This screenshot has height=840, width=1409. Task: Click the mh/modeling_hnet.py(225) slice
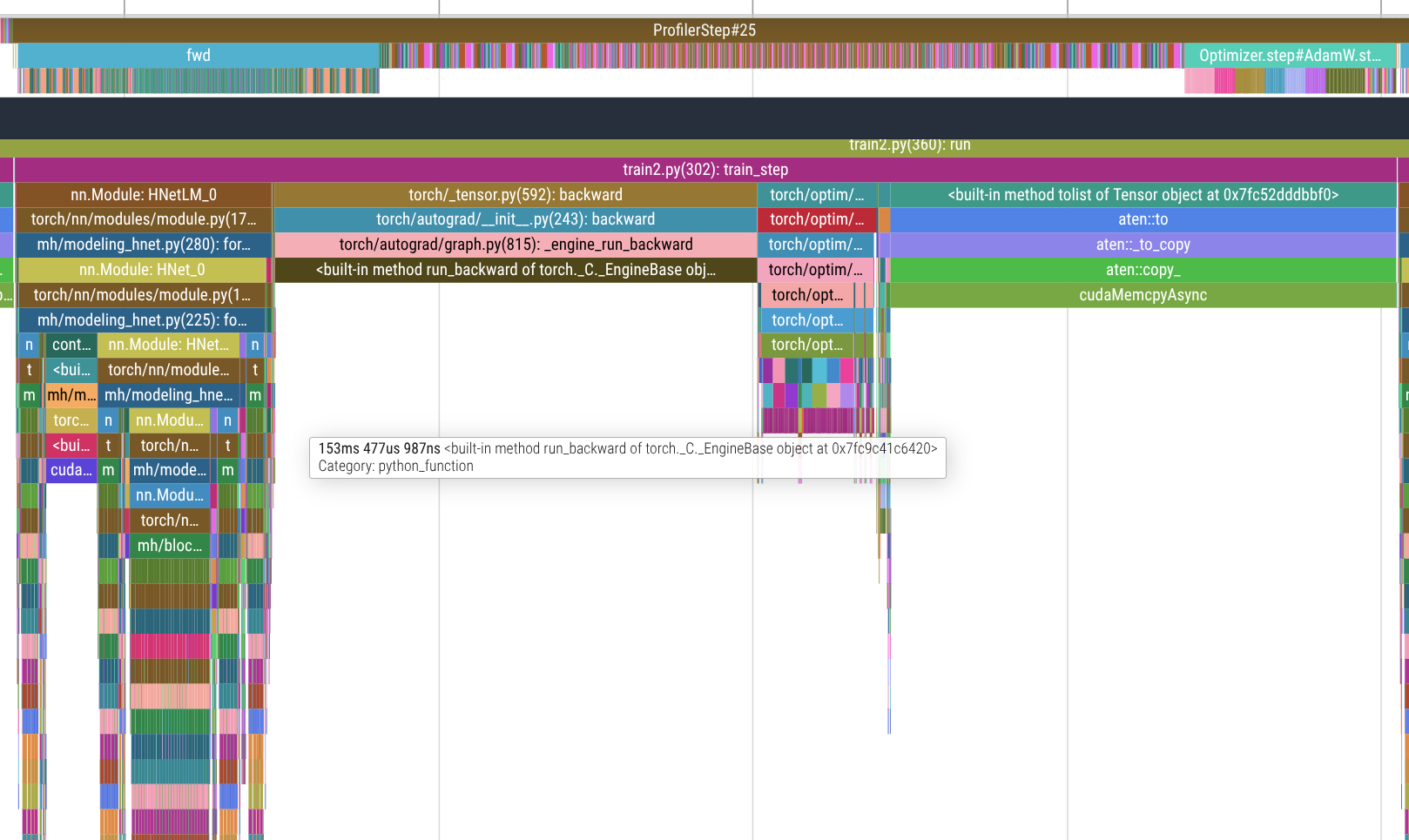pyautogui.click(x=142, y=320)
